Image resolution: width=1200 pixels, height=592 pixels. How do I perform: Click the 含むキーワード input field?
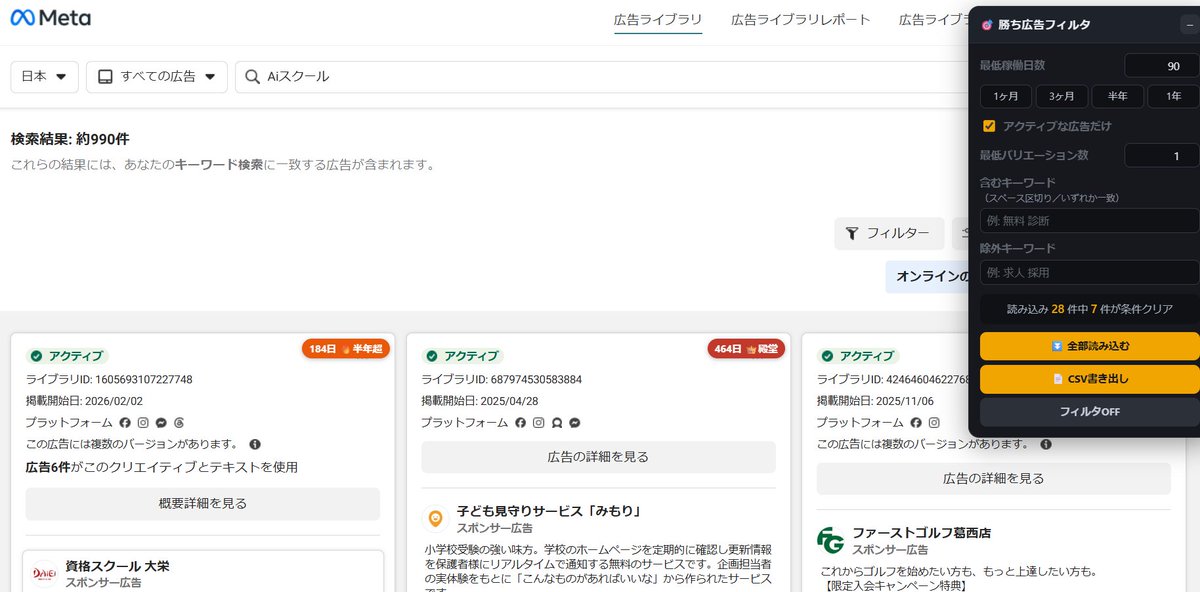pos(1089,220)
